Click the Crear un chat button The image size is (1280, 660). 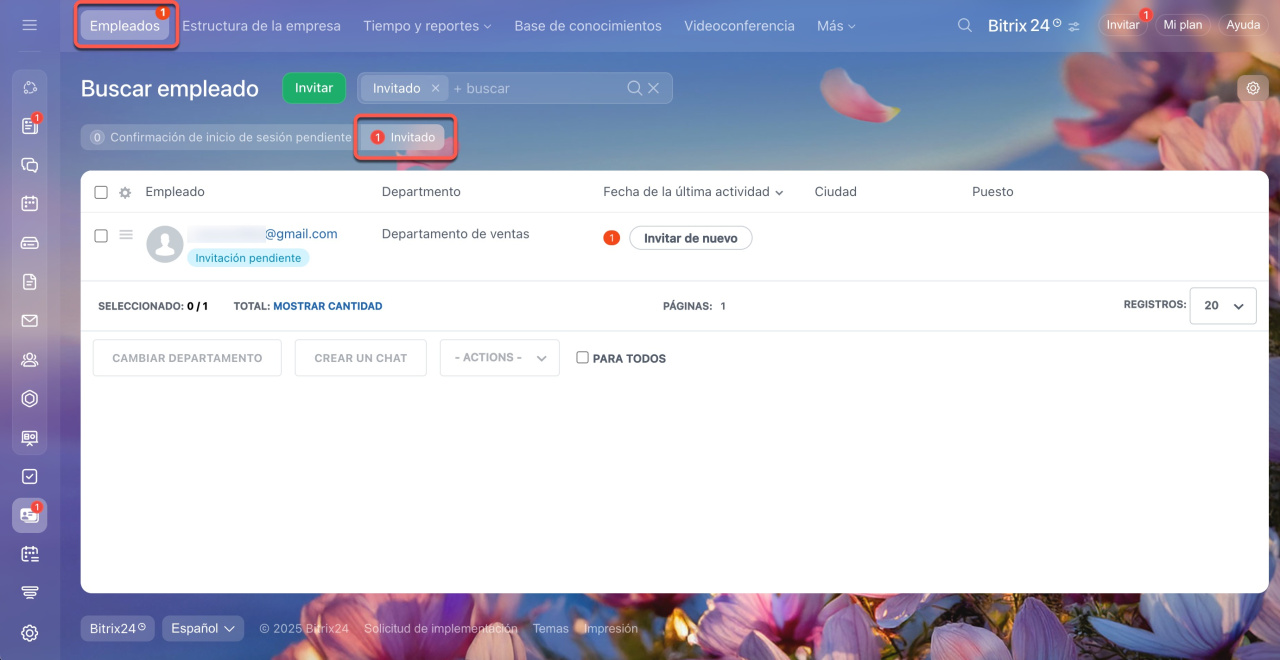coord(361,358)
